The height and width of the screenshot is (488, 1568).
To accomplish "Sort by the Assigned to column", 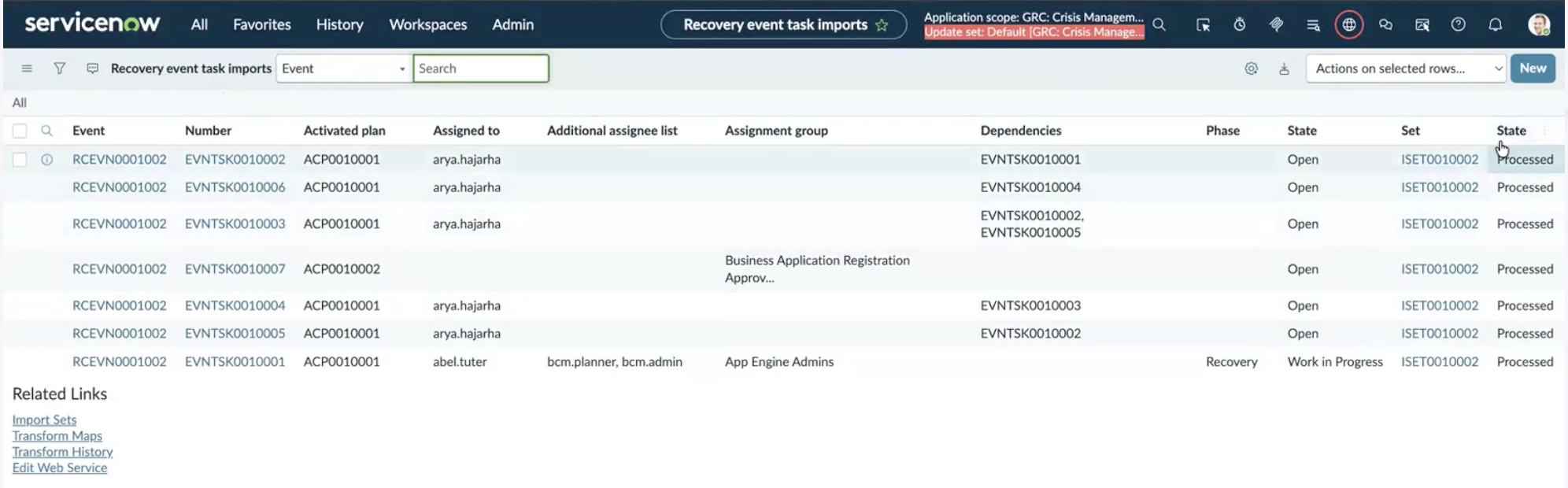I will coord(466,131).
